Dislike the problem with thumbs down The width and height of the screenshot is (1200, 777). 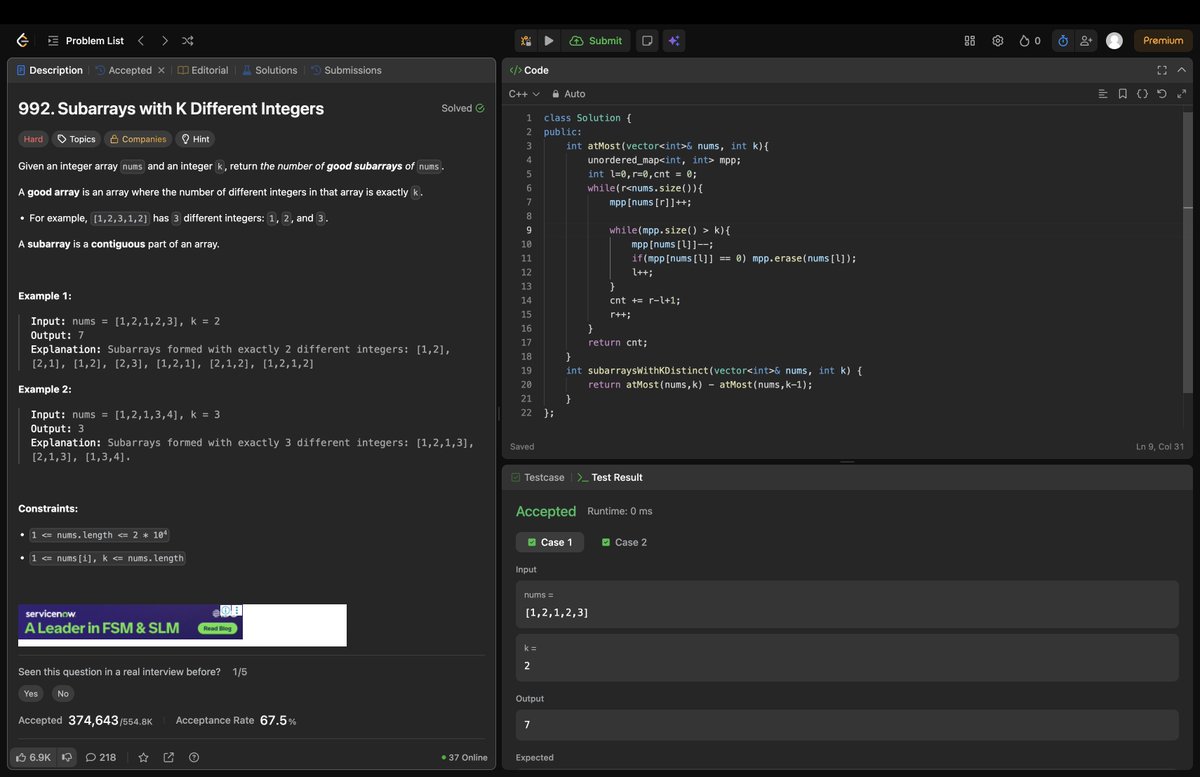pyautogui.click(x=68, y=757)
